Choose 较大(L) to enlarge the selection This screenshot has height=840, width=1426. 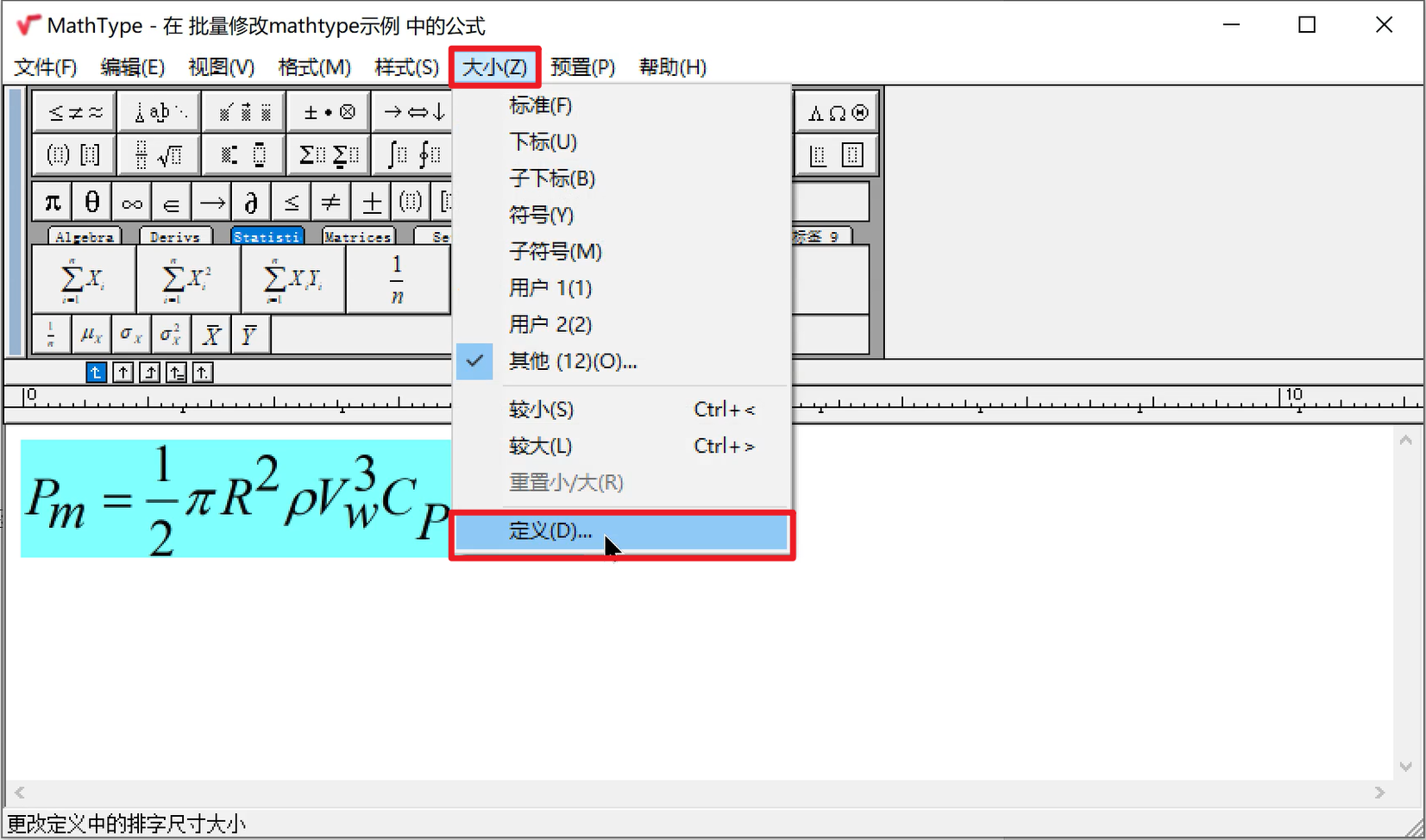click(x=622, y=446)
